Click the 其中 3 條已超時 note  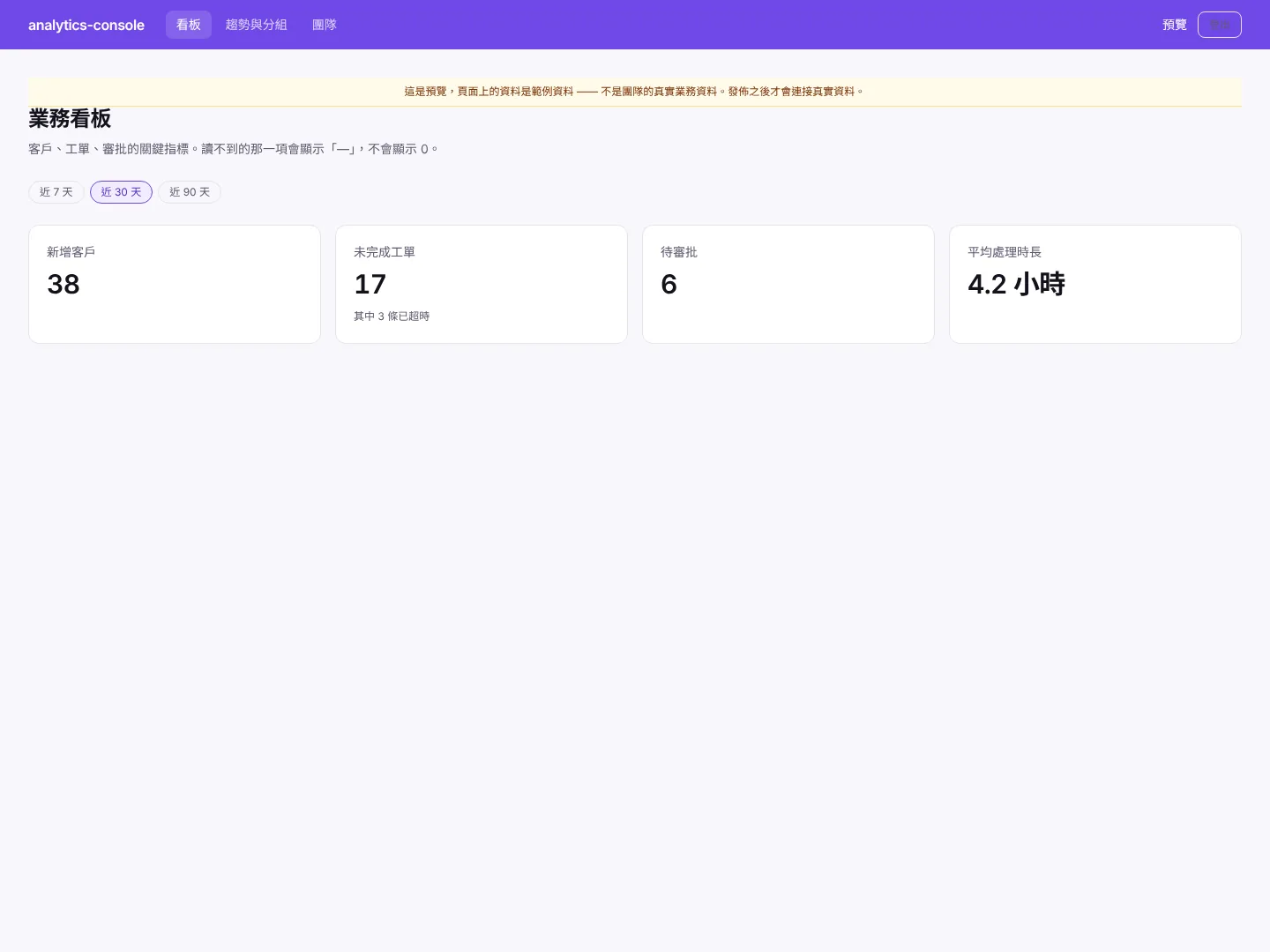pyautogui.click(x=392, y=316)
